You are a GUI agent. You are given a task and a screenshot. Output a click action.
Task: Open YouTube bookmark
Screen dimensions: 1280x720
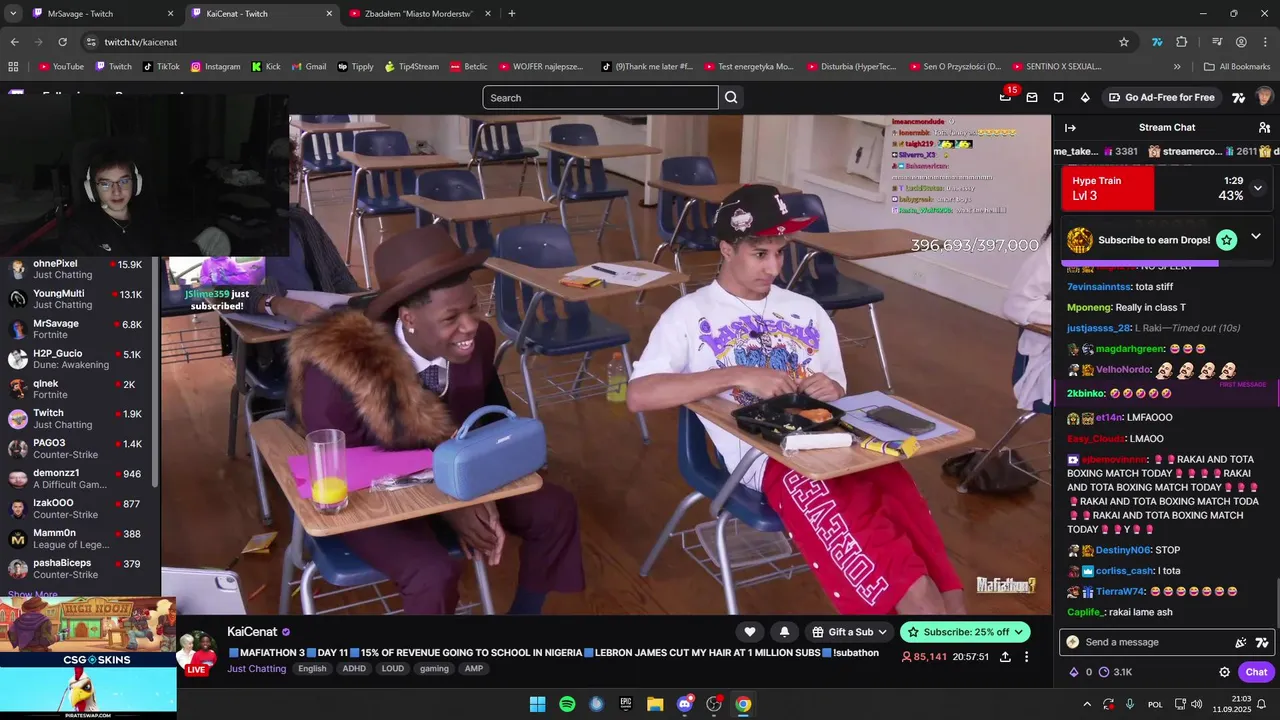point(61,67)
